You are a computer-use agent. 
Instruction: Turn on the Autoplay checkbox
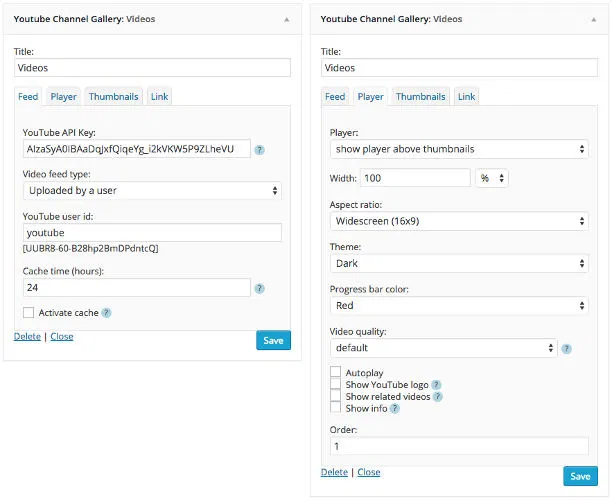tap(336, 373)
